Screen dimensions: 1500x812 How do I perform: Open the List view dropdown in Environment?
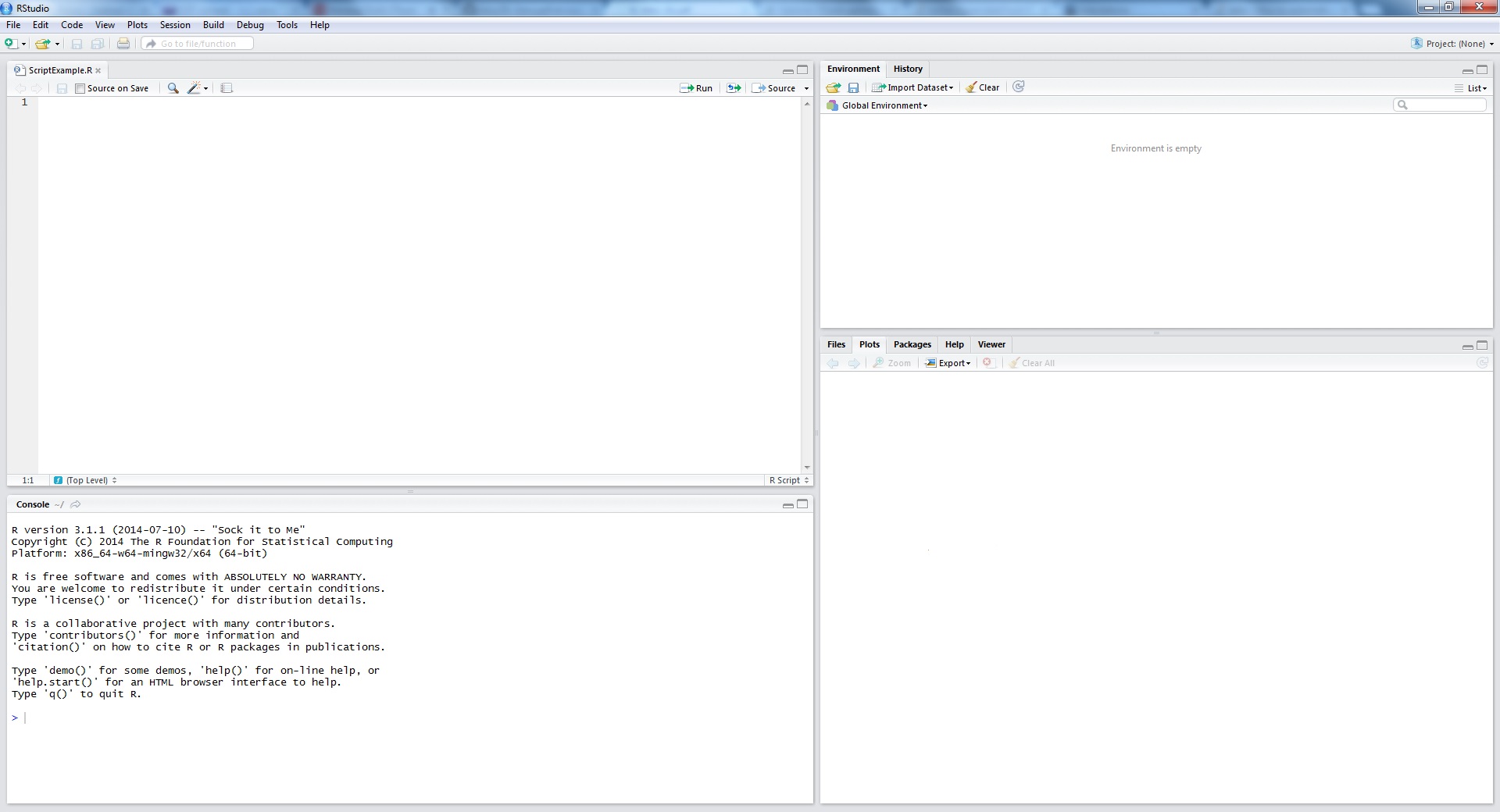[x=1471, y=88]
